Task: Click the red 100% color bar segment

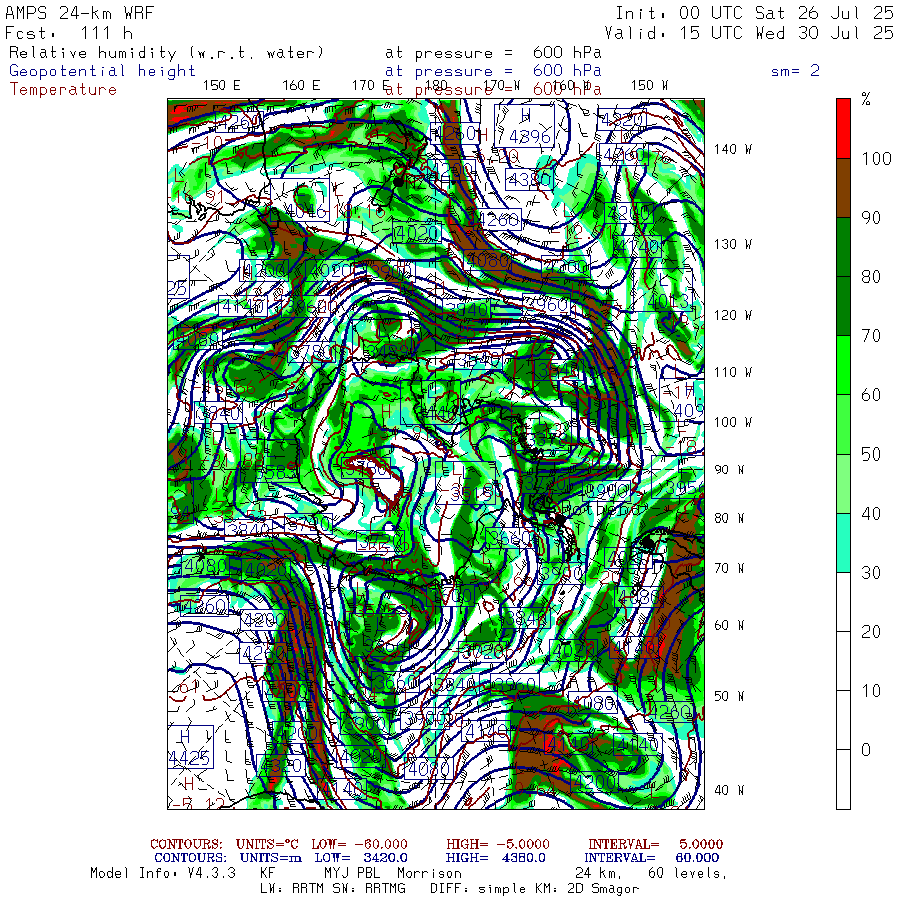Action: coord(843,129)
